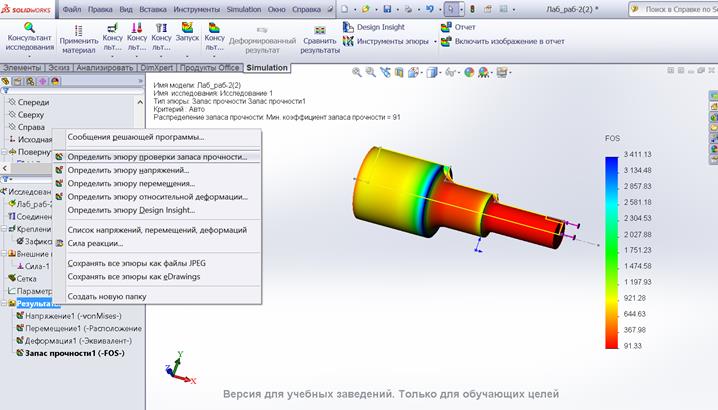Click the Design Insight ribbon icon
The image size is (718, 410).
(348, 27)
